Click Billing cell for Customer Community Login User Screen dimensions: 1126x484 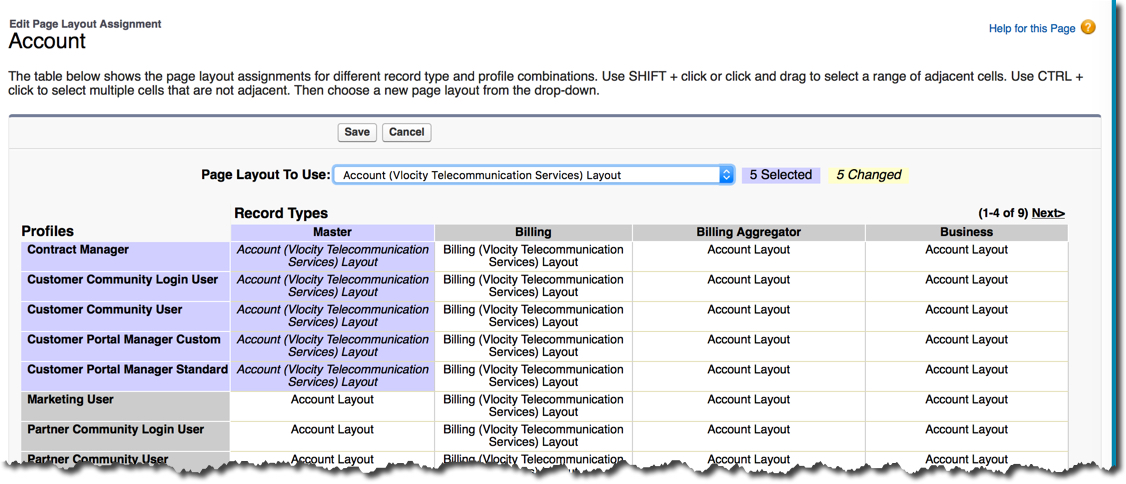(x=534, y=286)
